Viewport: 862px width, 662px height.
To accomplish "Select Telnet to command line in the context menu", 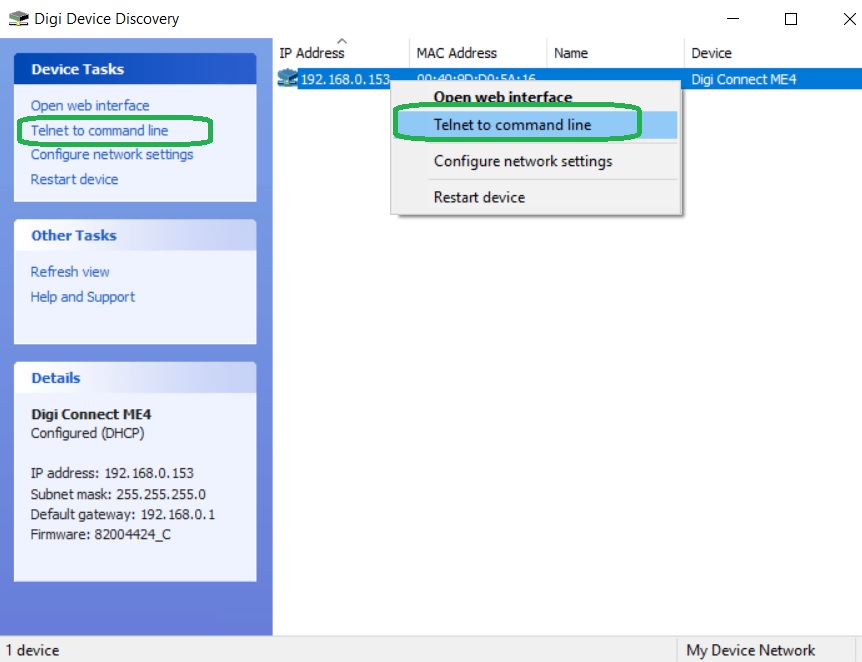I will (x=536, y=125).
